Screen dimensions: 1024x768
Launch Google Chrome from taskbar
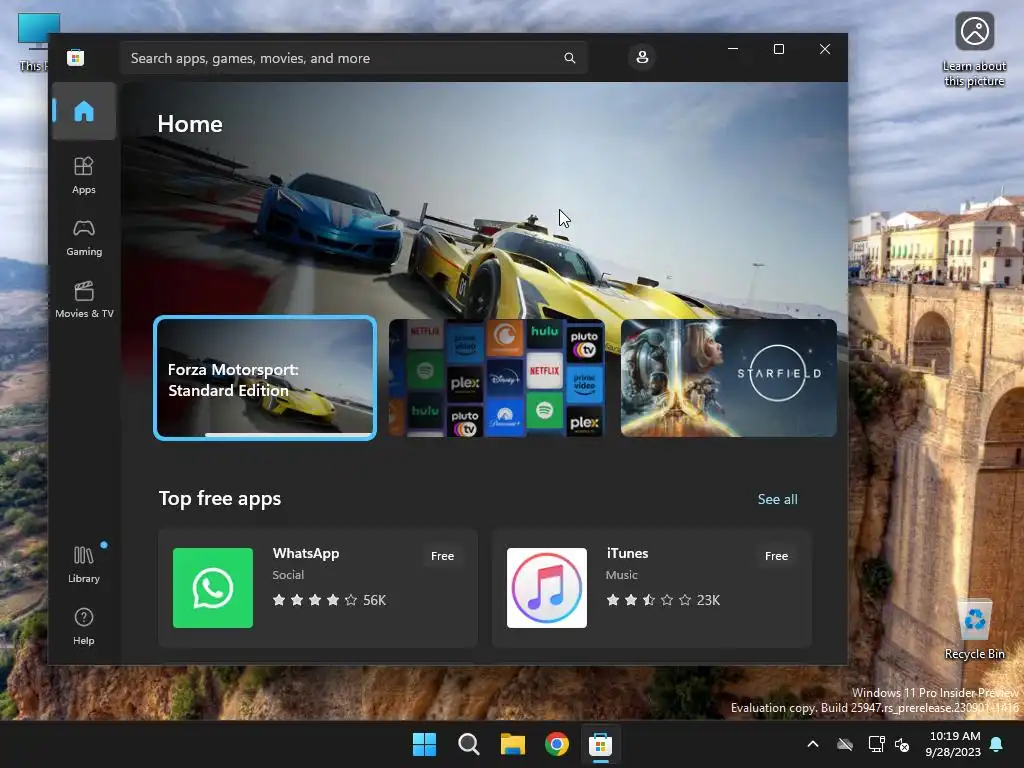tap(556, 744)
